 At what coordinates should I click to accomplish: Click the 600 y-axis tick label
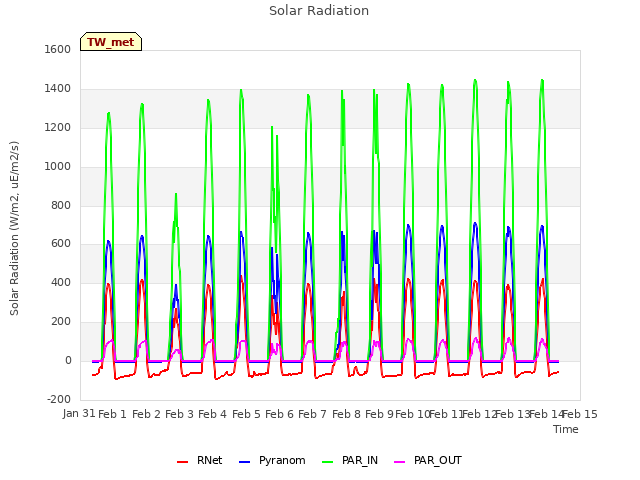click(x=61, y=244)
